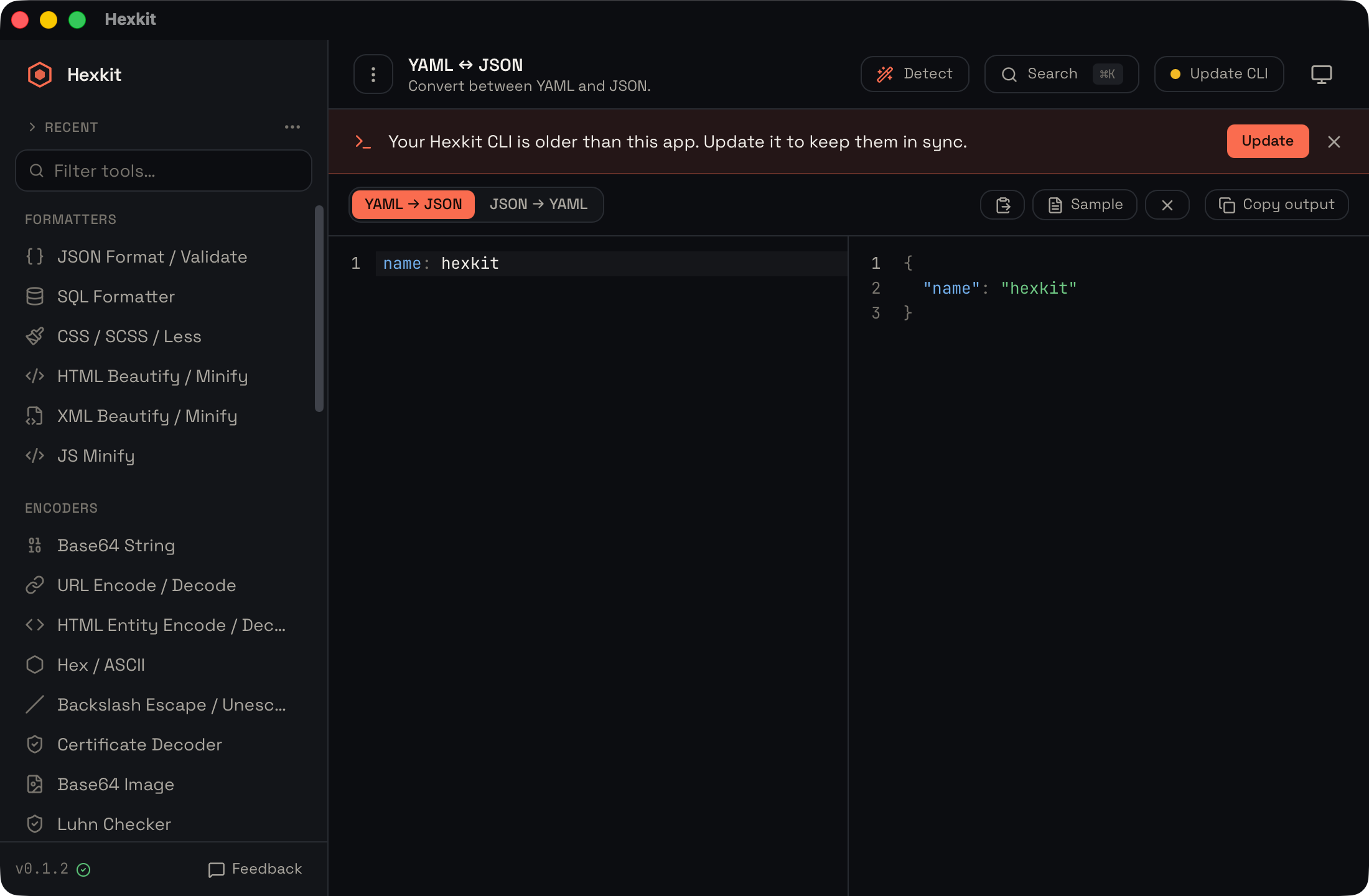Click the SQL Formatter database icon
1369x896 pixels.
[35, 297]
